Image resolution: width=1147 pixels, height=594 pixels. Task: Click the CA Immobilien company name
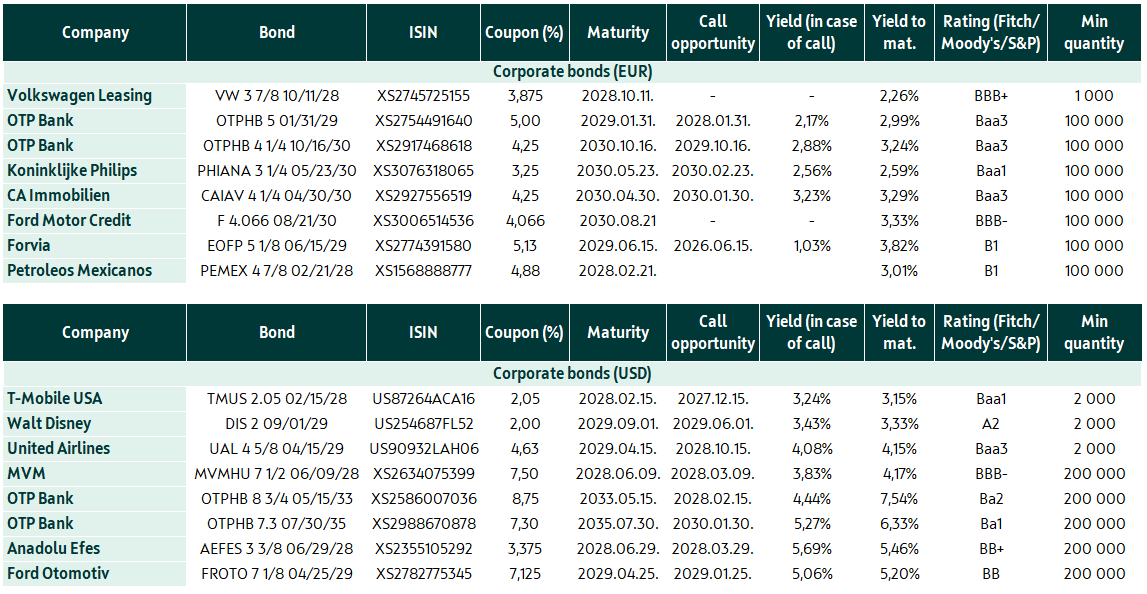click(59, 195)
